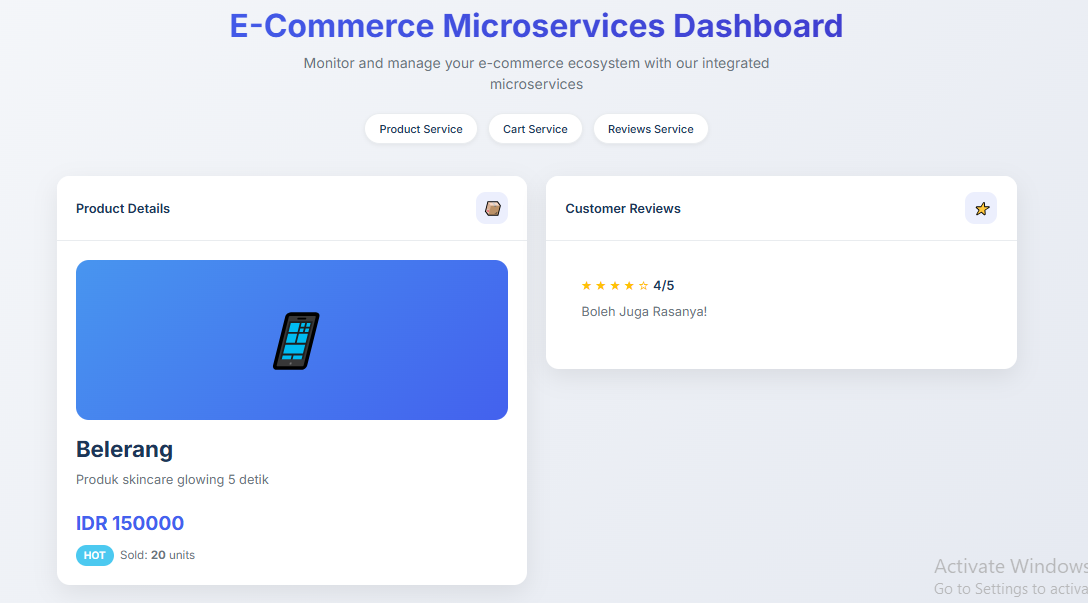Open the Reviews Service pill
The image size is (1088, 603).
coord(651,129)
